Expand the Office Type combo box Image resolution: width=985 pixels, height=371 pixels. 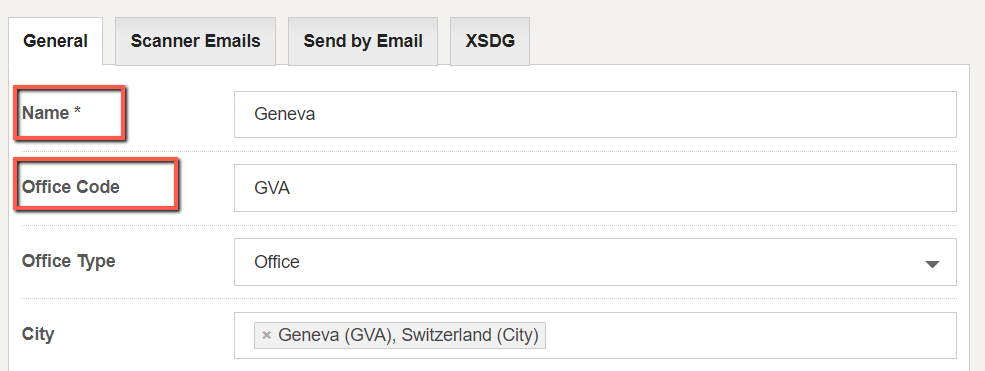click(x=595, y=262)
